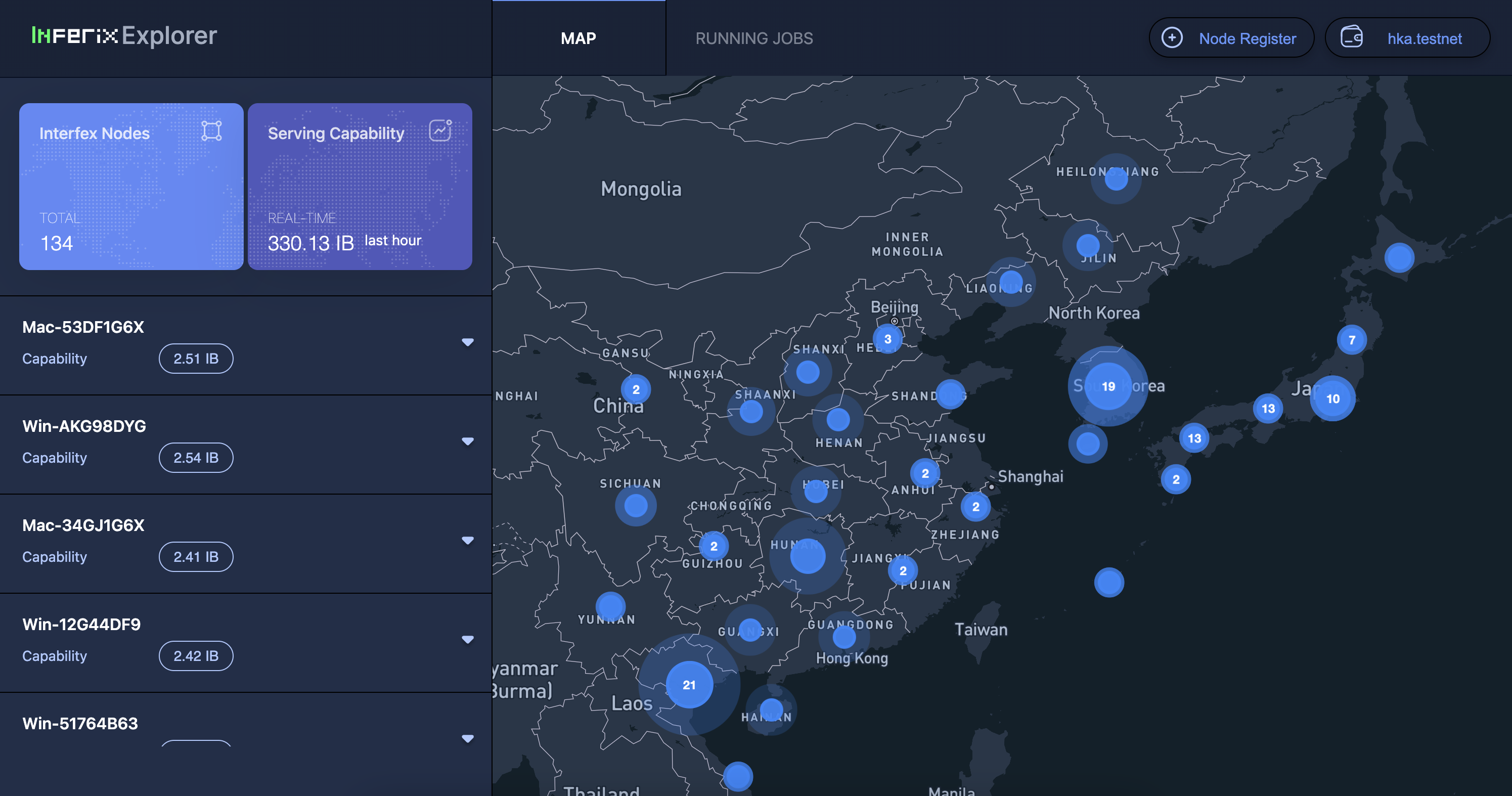Click the 21-node cluster marker near Laos
Viewport: 1512px width, 796px height.
click(x=689, y=684)
